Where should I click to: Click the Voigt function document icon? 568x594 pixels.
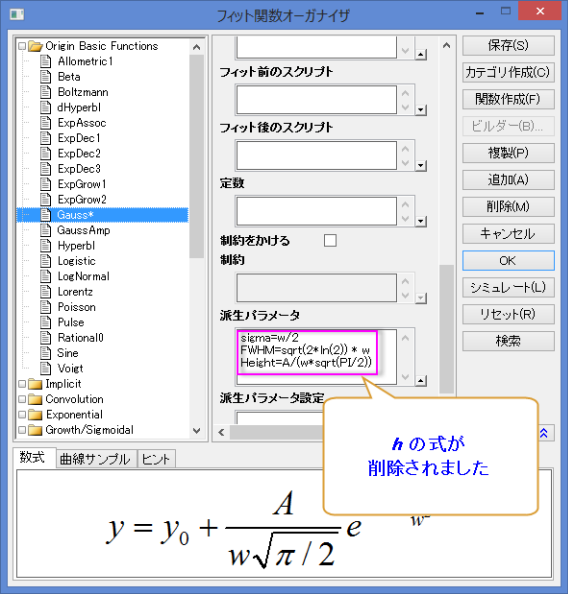click(x=45, y=368)
